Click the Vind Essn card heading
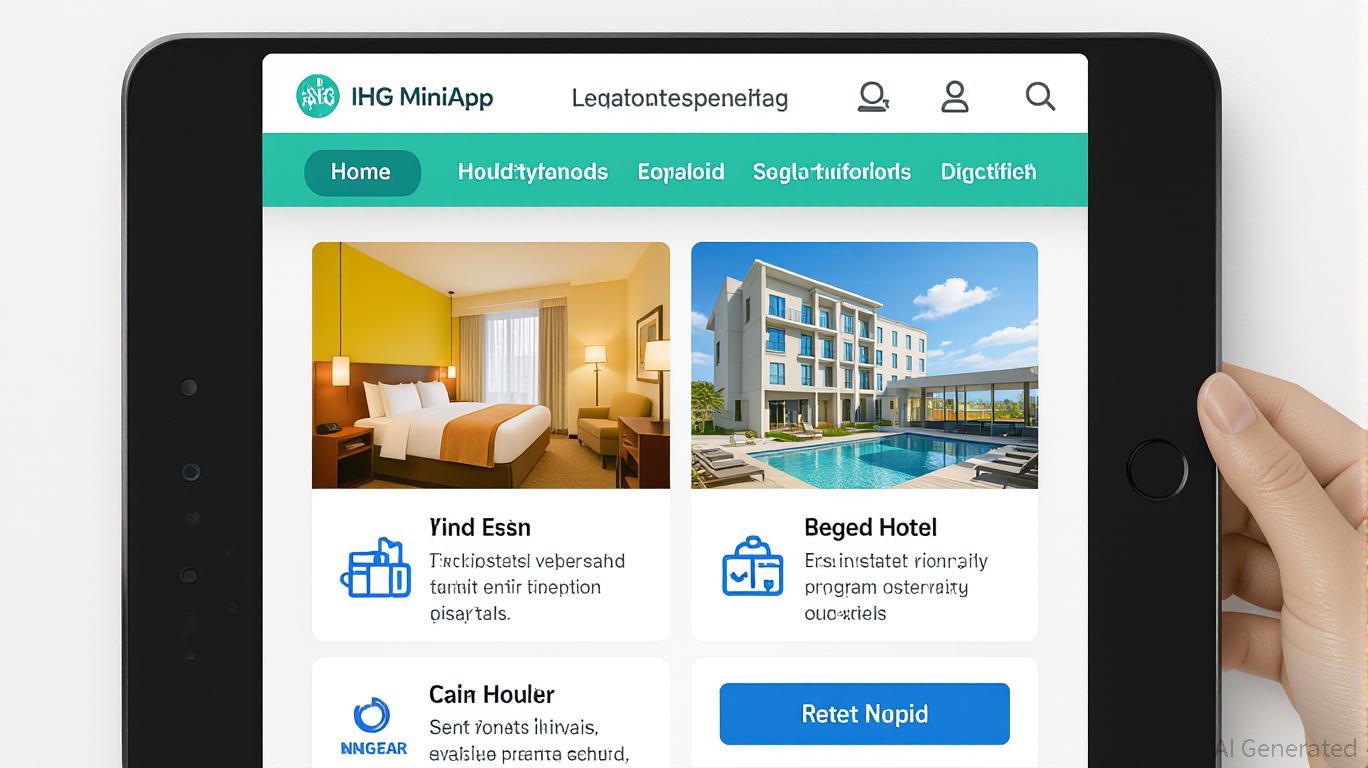1368x768 pixels. tap(480, 528)
